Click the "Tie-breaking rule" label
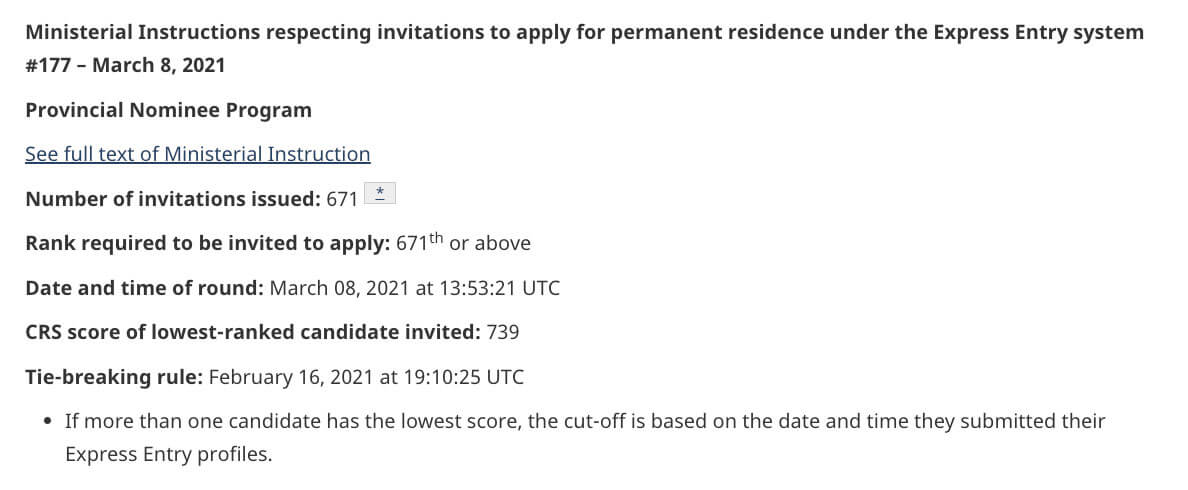Viewport: 1188px width, 490px height. point(114,377)
